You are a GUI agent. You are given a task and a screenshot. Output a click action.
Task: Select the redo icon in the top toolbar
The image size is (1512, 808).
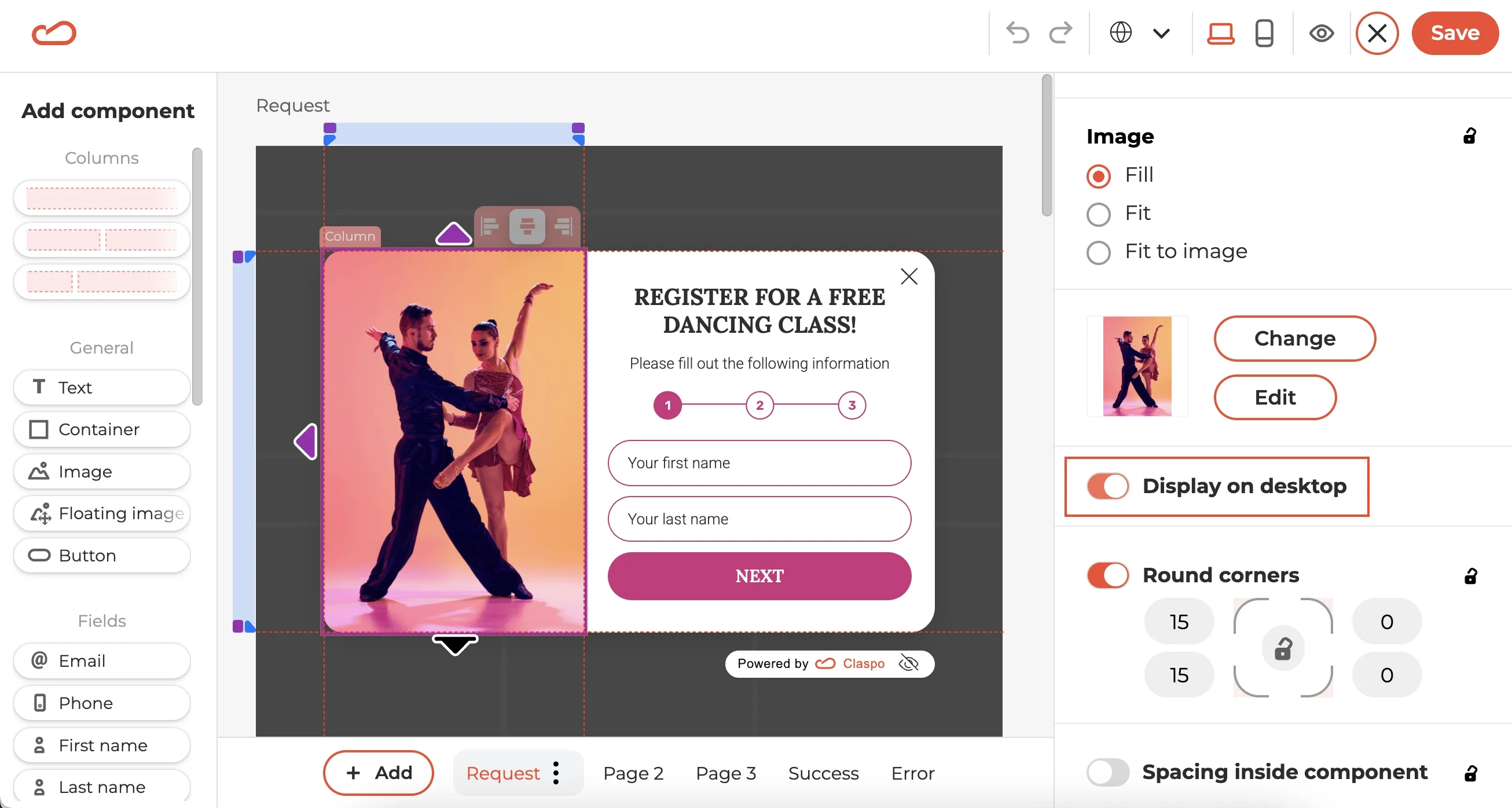pyautogui.click(x=1060, y=34)
